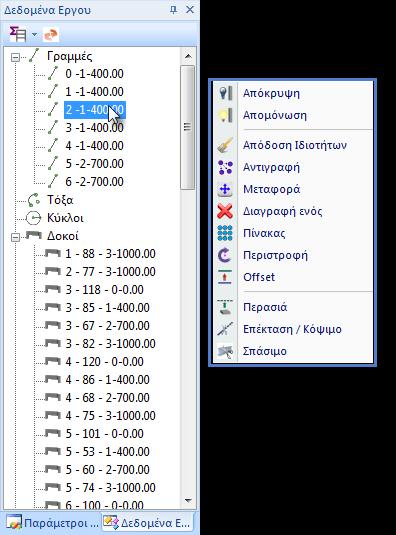
Task: Select beam 5 - 53 - 1-400.00
Action: (107, 452)
